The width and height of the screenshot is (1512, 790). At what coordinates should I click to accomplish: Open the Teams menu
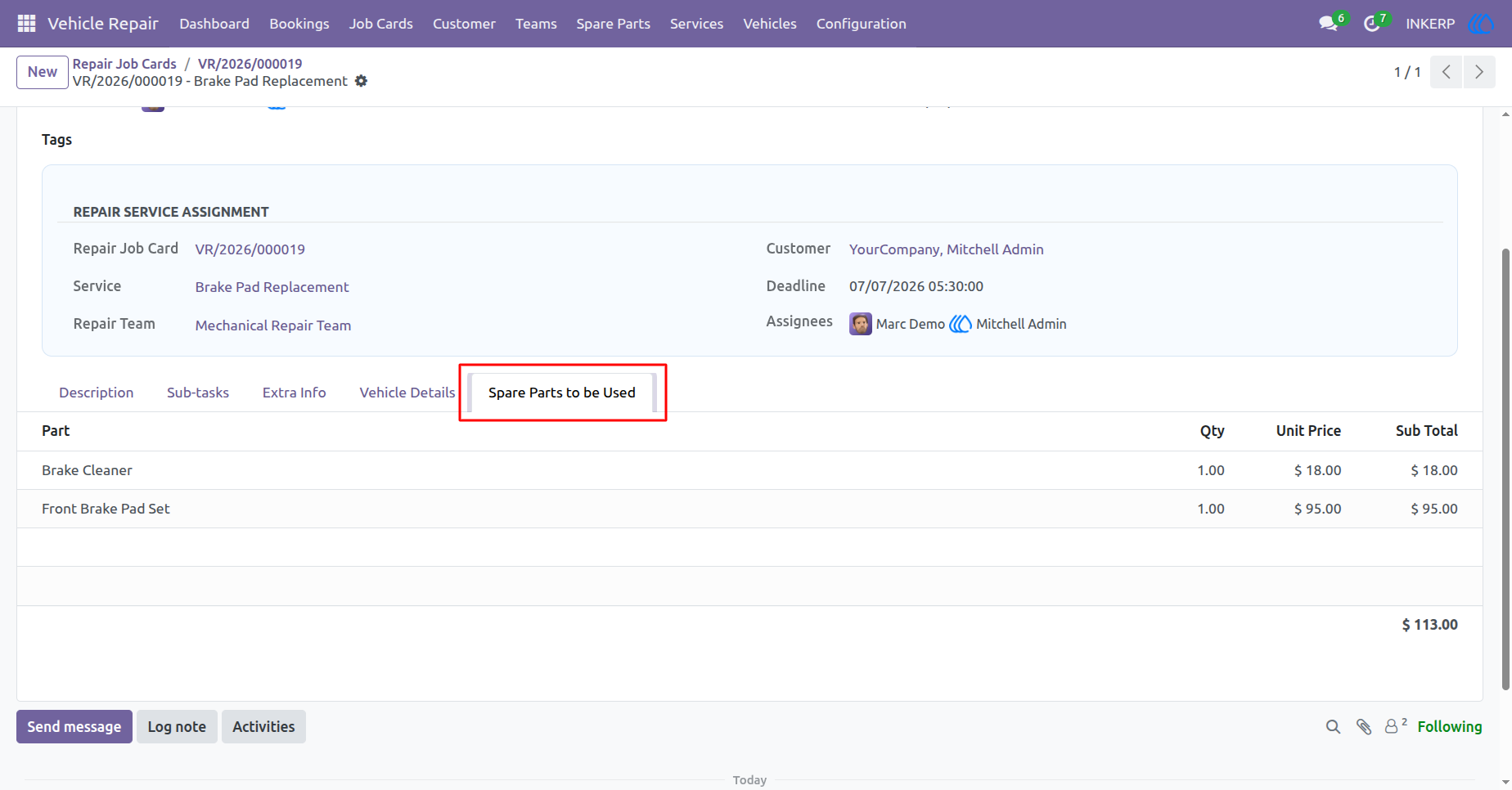(536, 24)
